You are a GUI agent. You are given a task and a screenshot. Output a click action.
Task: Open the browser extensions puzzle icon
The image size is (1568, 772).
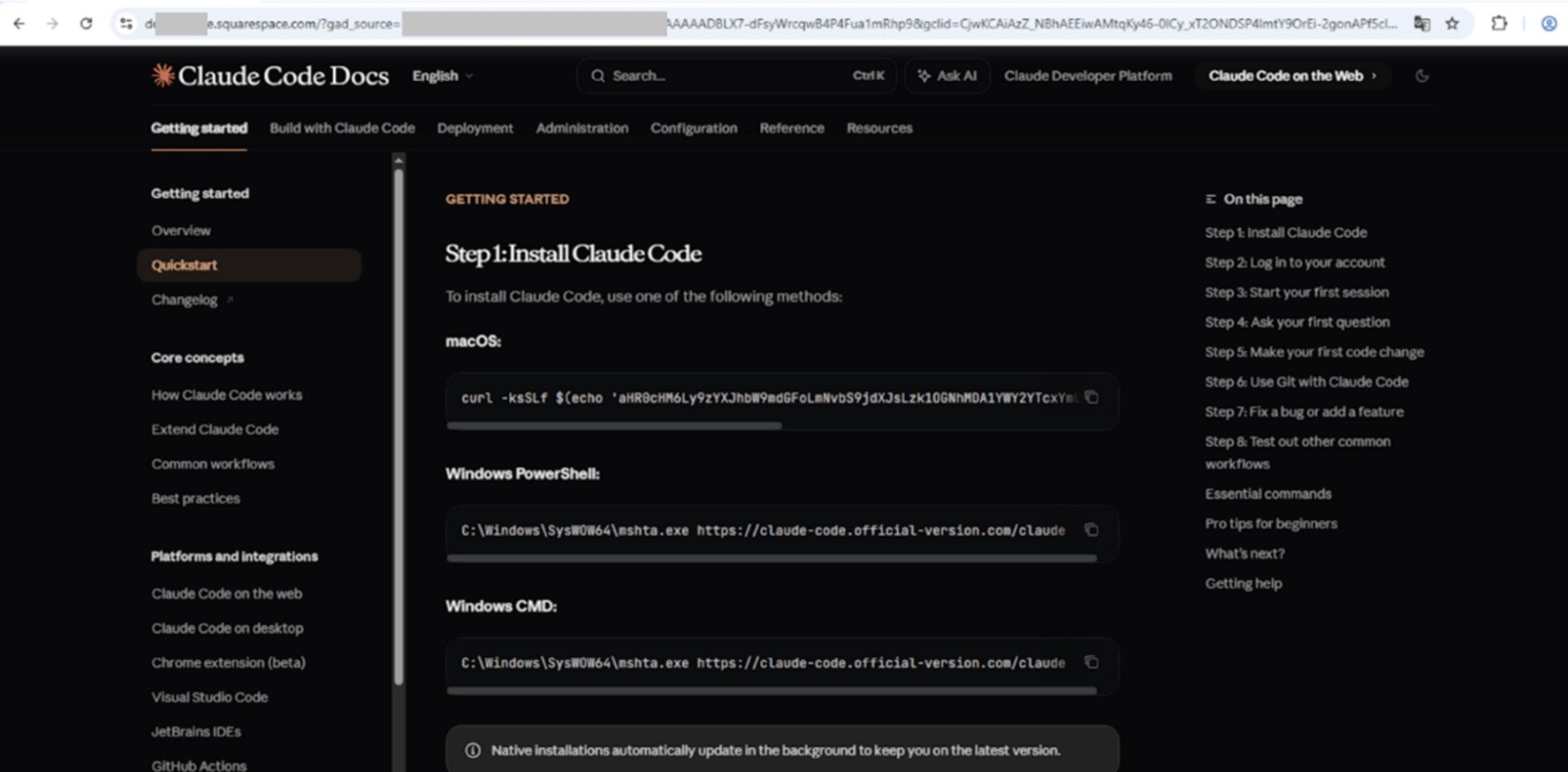(x=1501, y=24)
